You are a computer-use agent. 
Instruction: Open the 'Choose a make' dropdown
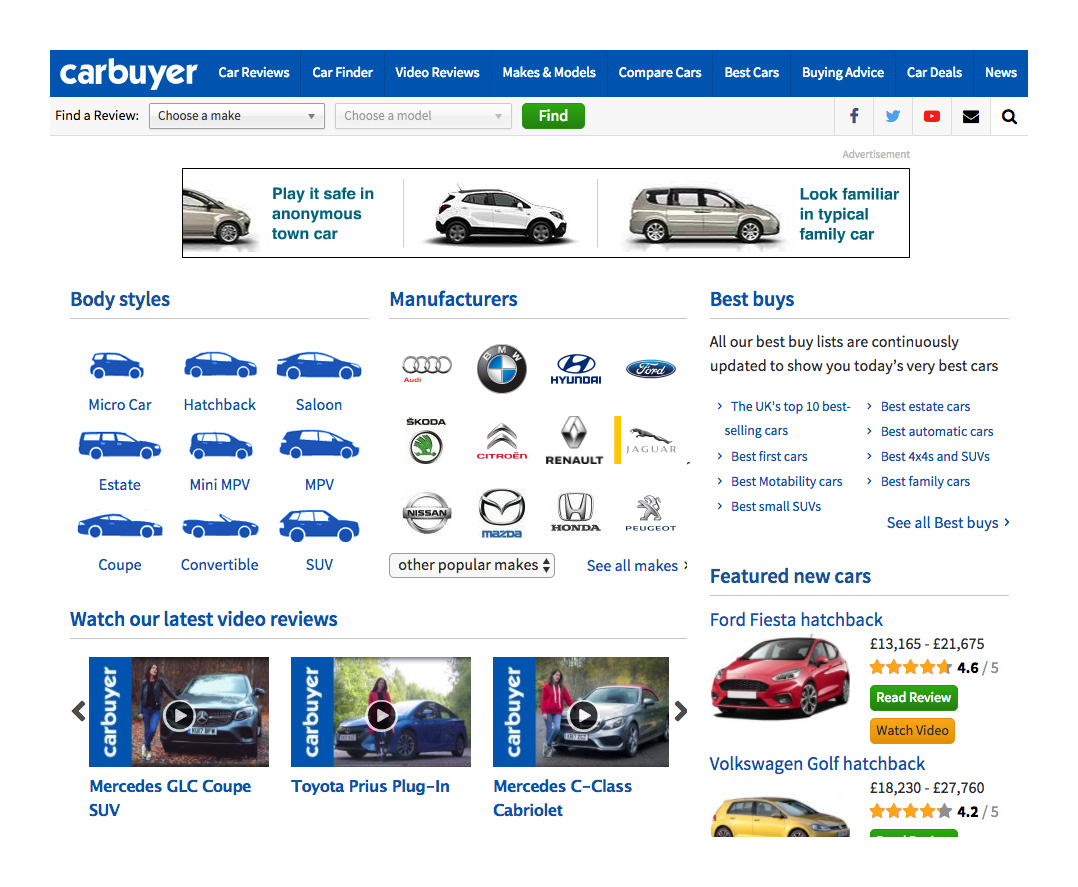237,116
